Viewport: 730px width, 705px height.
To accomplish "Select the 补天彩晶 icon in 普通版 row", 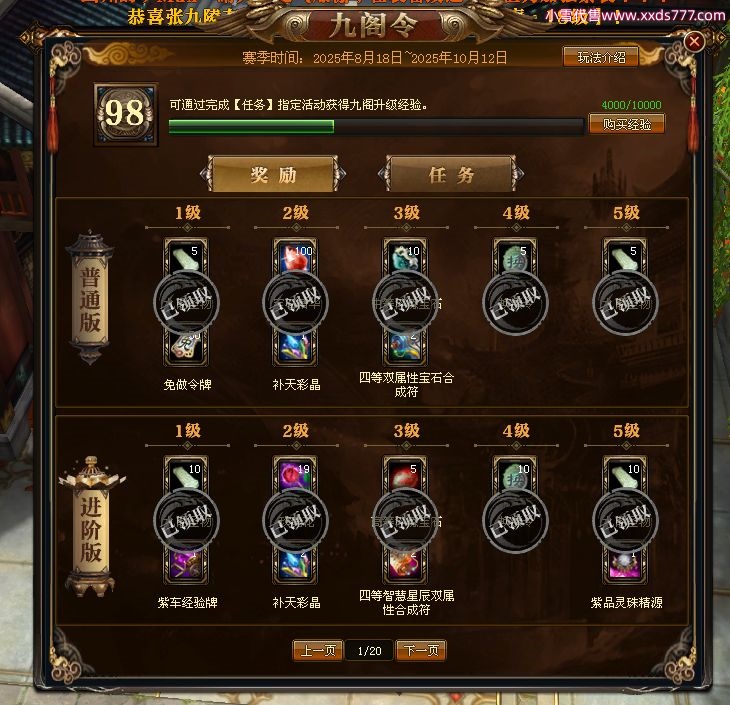I will click(x=295, y=348).
